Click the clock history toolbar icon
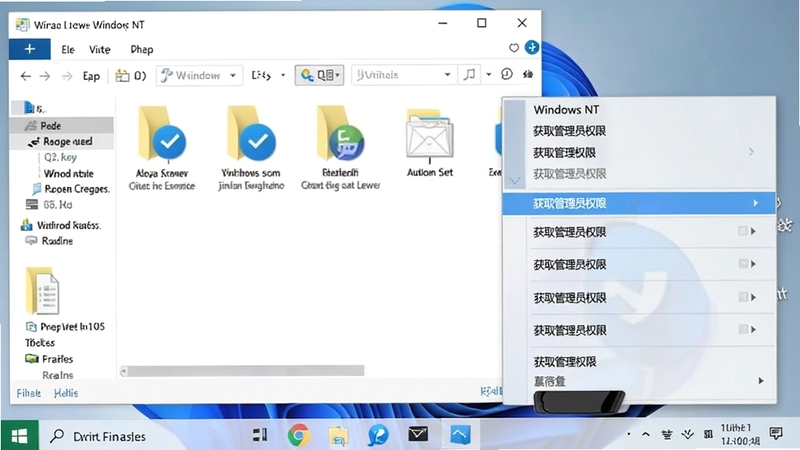This screenshot has height=450, width=800. point(507,74)
